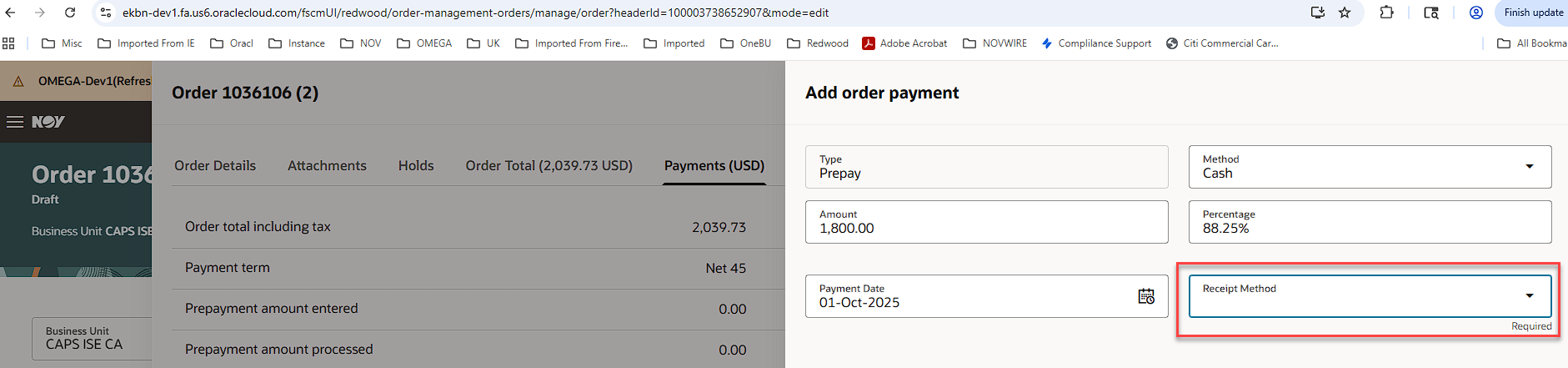
Task: Click the OMEGA-Dev1 warning triangle icon
Action: coord(18,82)
